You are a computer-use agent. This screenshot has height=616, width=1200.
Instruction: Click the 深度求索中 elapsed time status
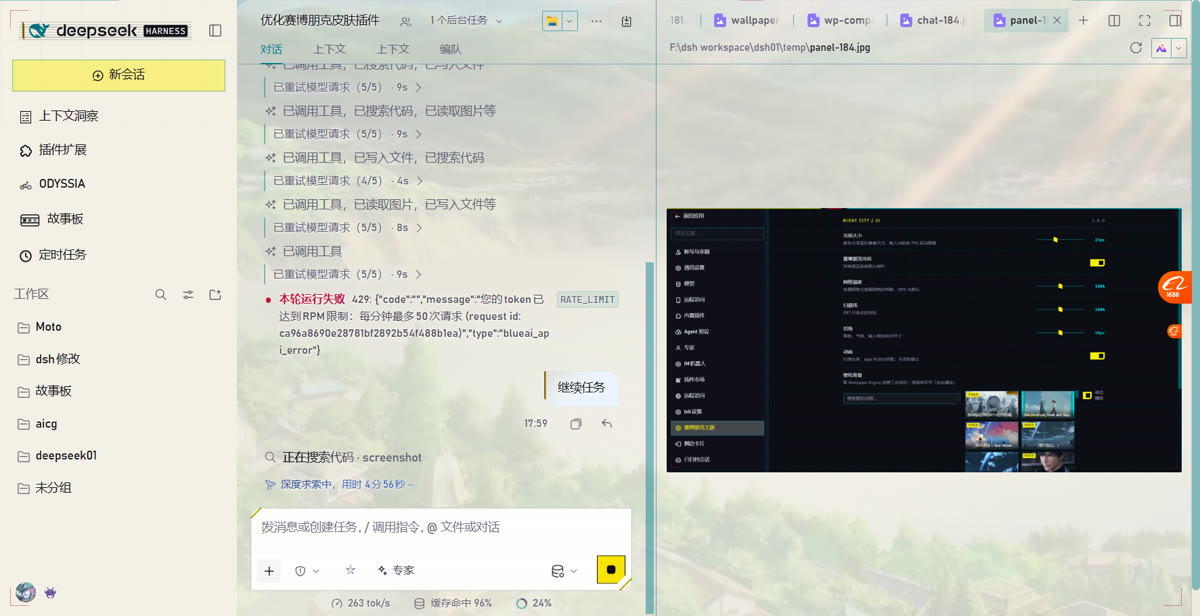(x=339, y=484)
